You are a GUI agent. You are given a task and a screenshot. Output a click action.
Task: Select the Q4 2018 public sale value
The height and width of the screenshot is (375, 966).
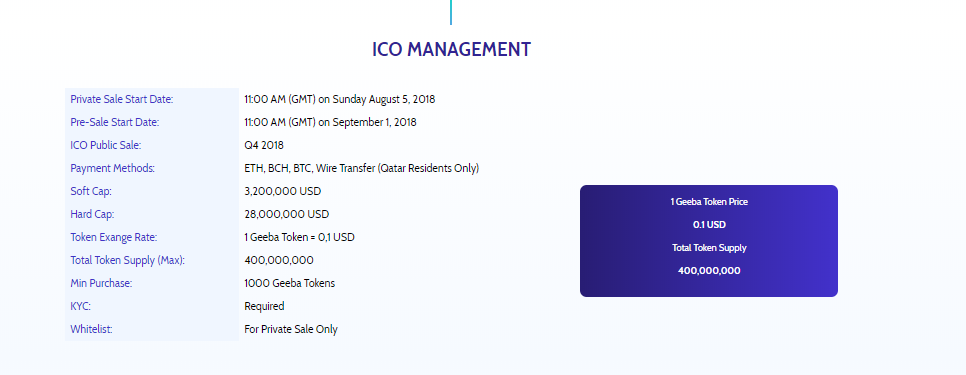click(264, 145)
